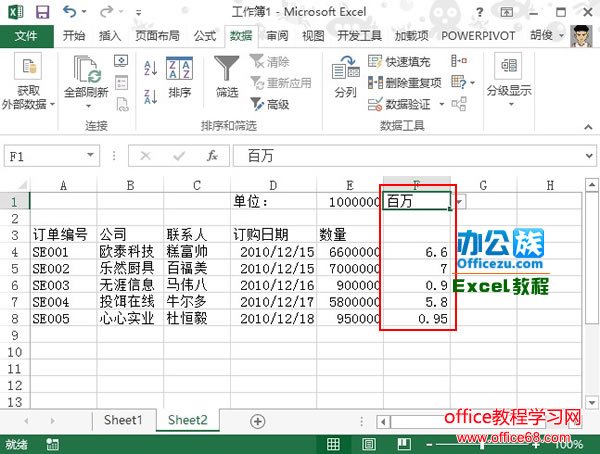
Task: Click the Undo arrow icon
Action: tap(70, 11)
